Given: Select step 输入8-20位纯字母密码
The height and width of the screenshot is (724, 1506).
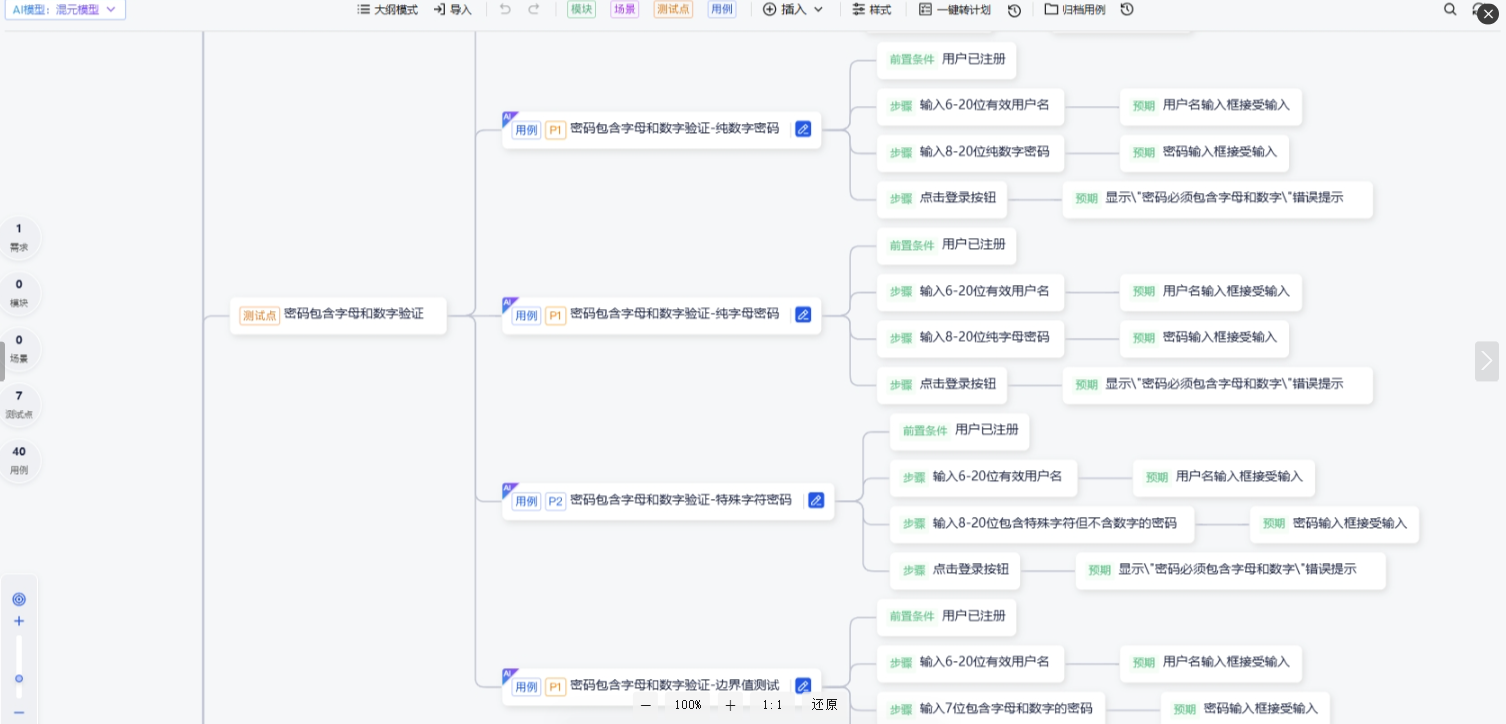Looking at the screenshot, I should tap(970, 338).
